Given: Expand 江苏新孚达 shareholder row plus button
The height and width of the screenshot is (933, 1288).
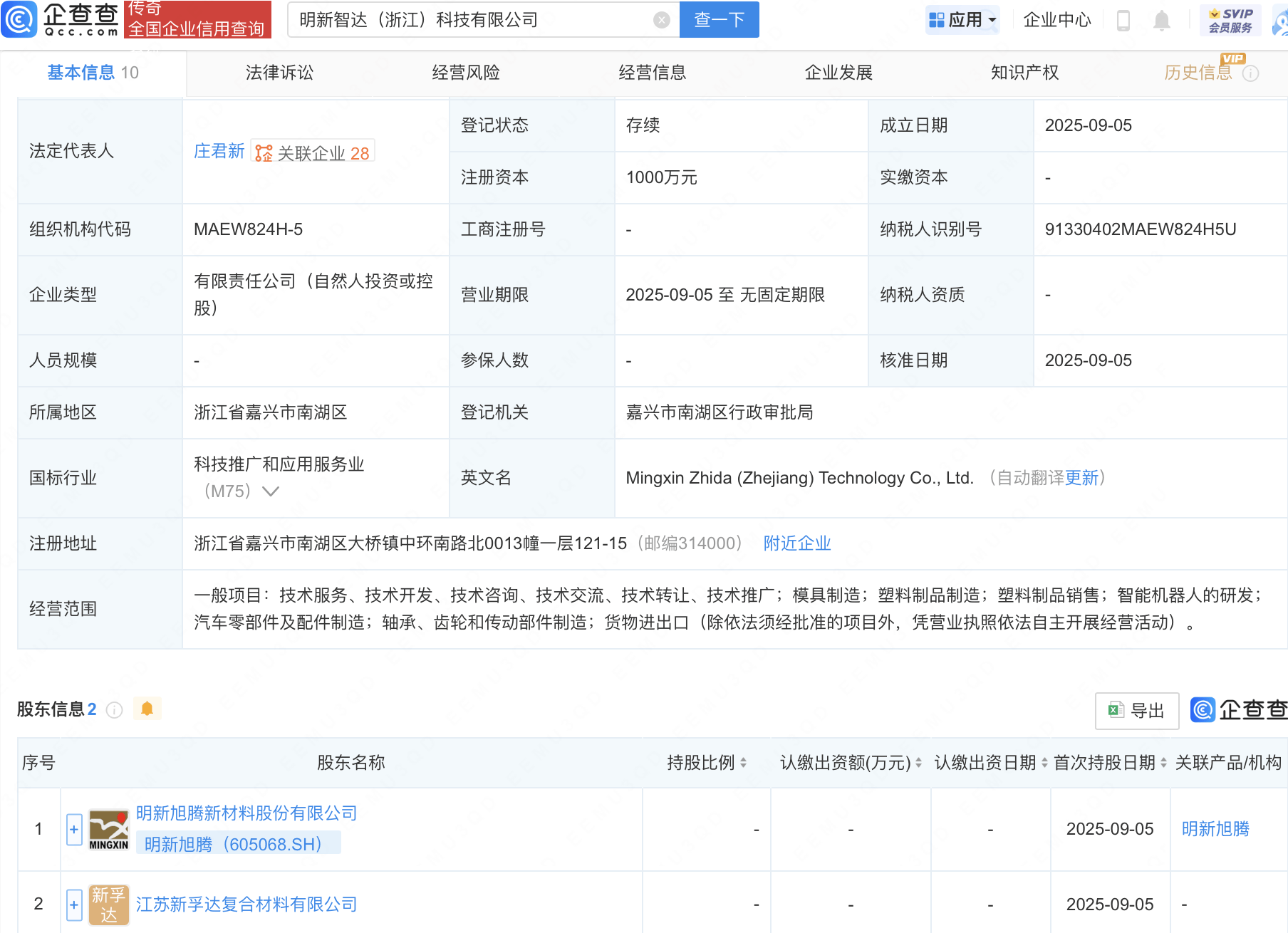Looking at the screenshot, I should (74, 905).
